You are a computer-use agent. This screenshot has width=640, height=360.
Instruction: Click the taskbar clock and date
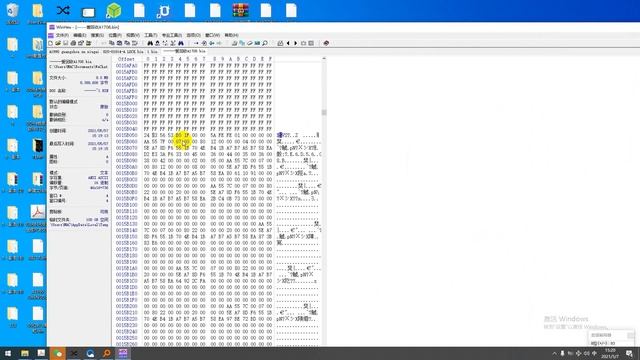click(610, 353)
